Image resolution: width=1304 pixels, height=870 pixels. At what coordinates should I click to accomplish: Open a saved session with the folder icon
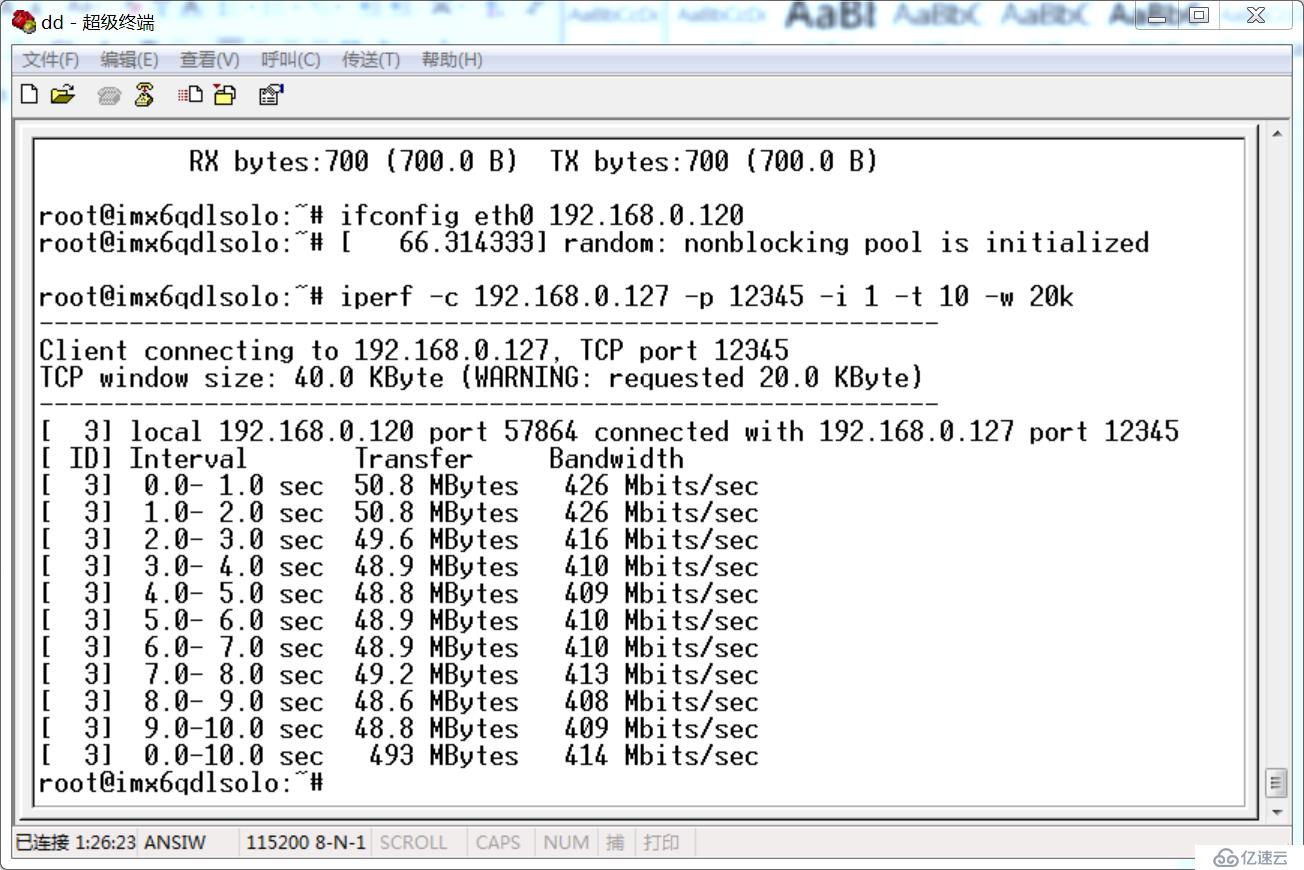[62, 95]
